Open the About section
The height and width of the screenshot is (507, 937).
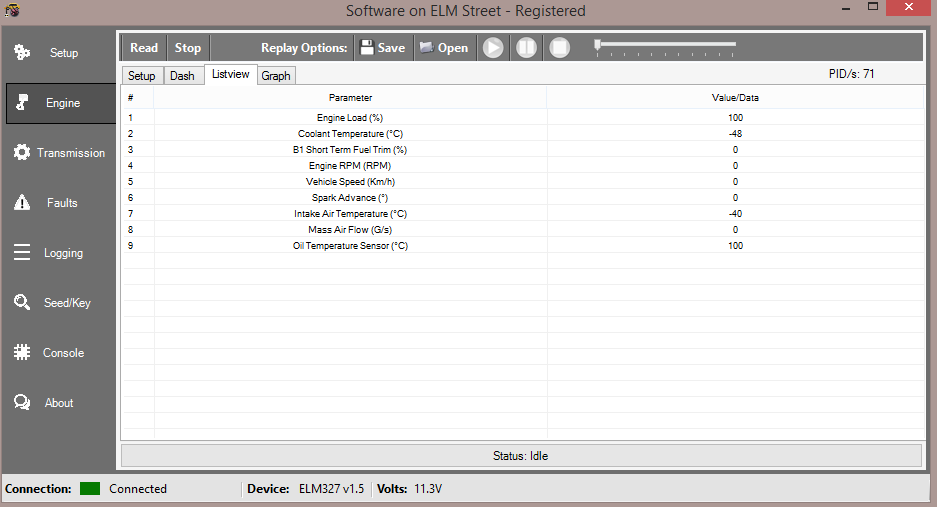point(58,403)
